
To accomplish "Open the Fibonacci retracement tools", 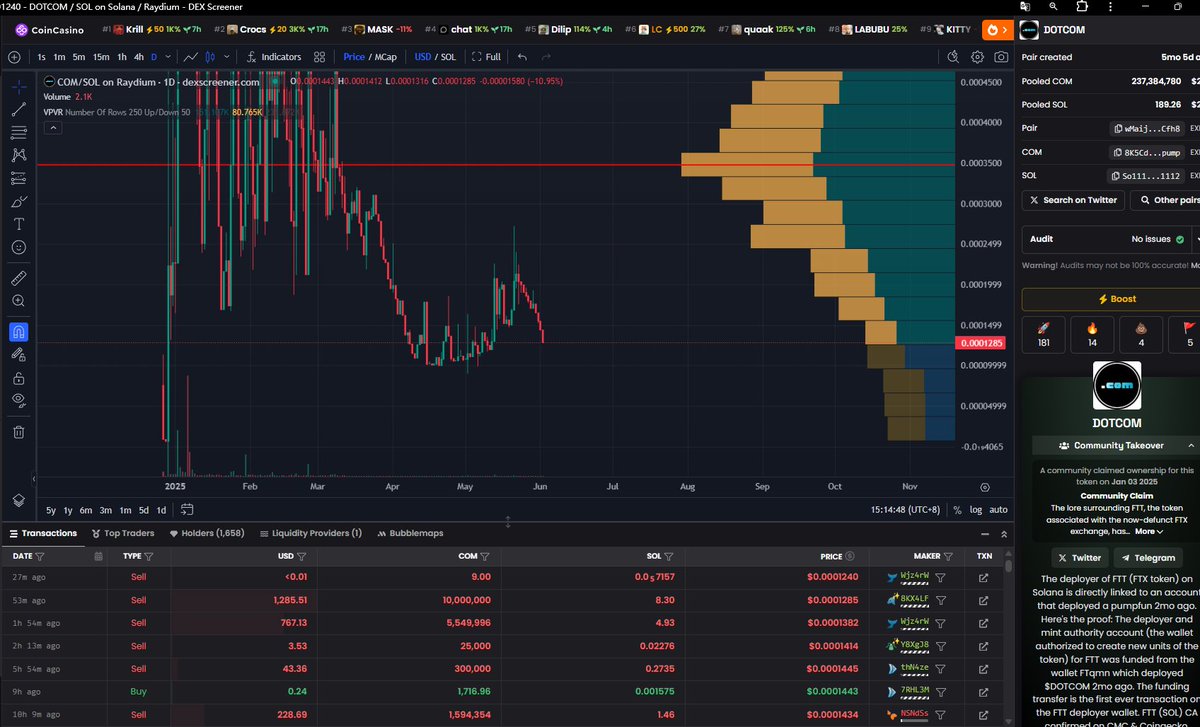I will 18,132.
